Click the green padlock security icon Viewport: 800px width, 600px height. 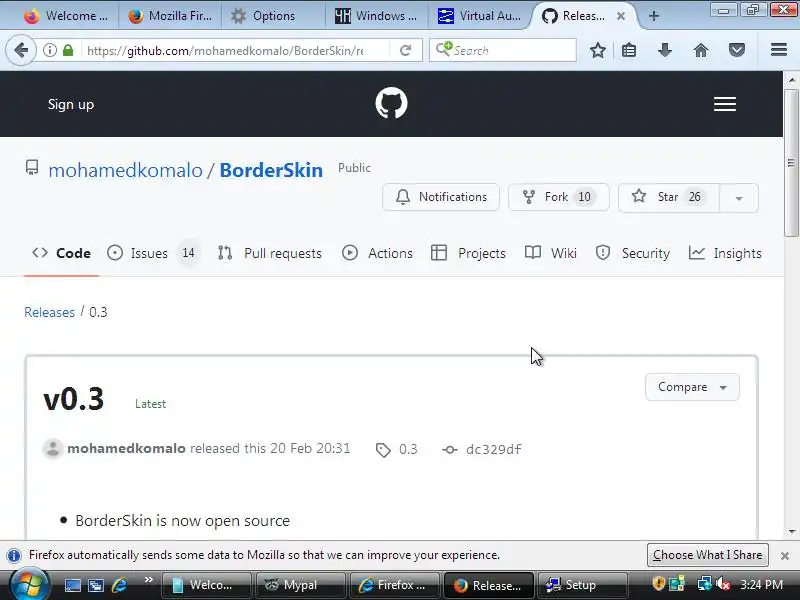68,51
